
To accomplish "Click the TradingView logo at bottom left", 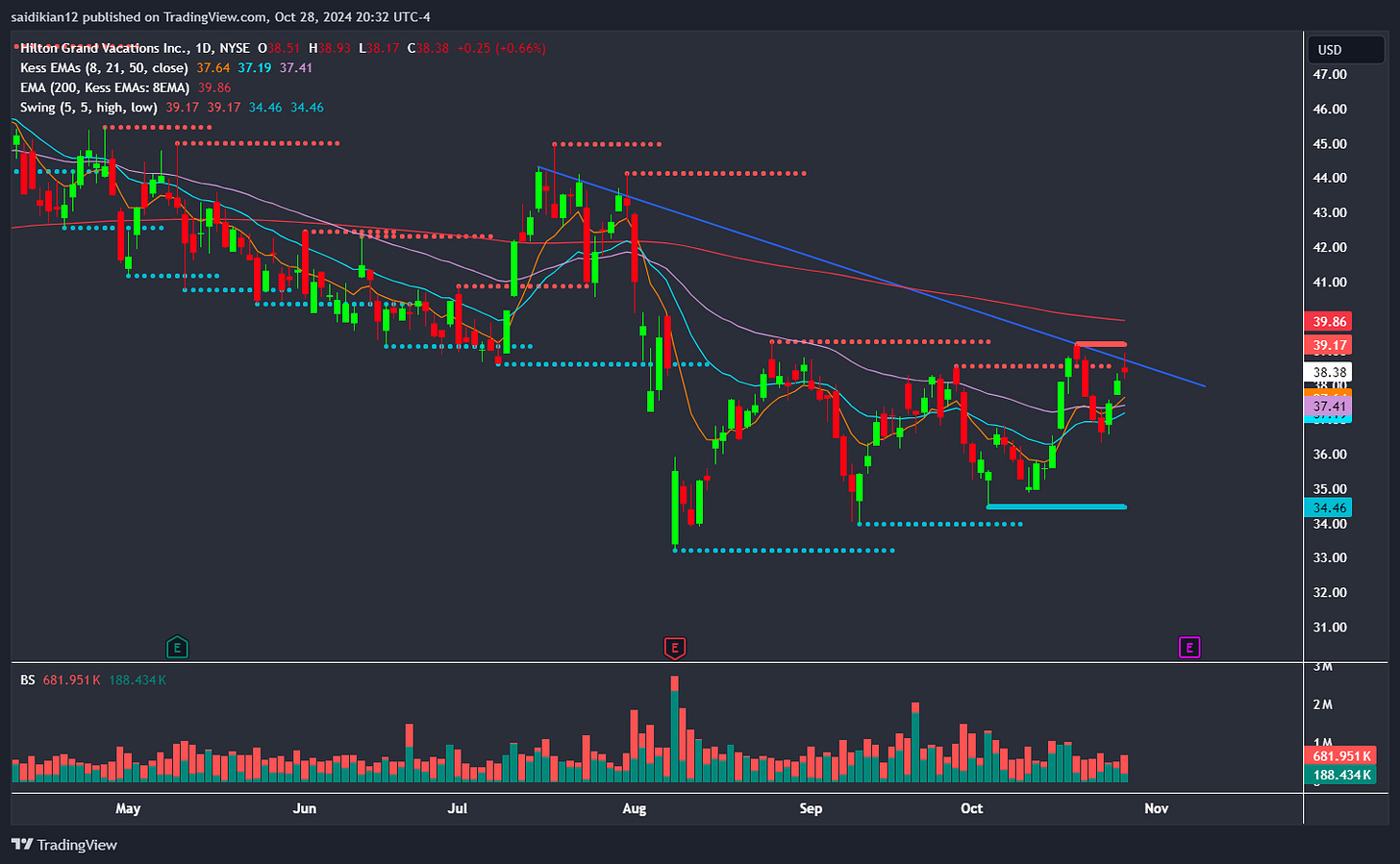I will pyautogui.click(x=64, y=845).
